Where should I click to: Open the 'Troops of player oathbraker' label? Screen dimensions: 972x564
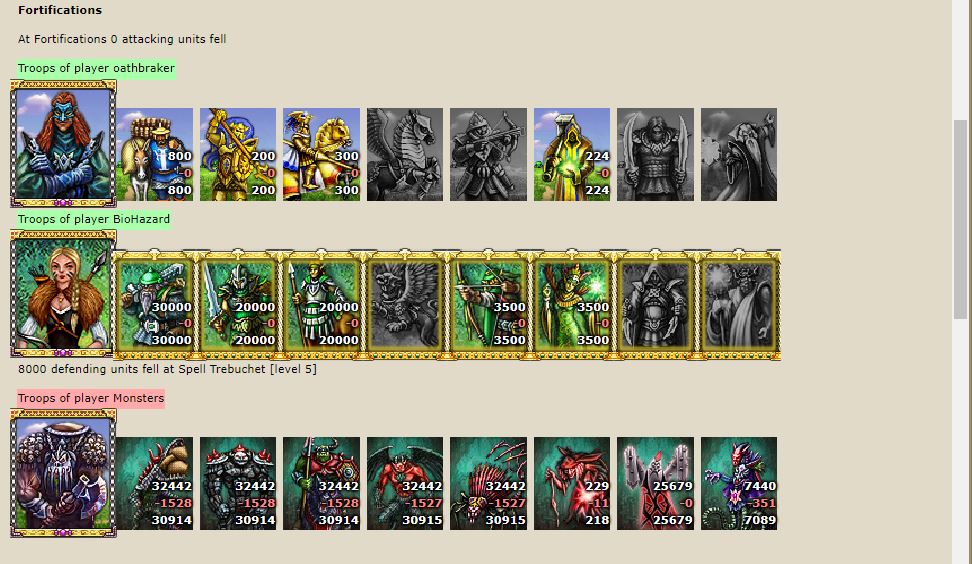[96, 68]
